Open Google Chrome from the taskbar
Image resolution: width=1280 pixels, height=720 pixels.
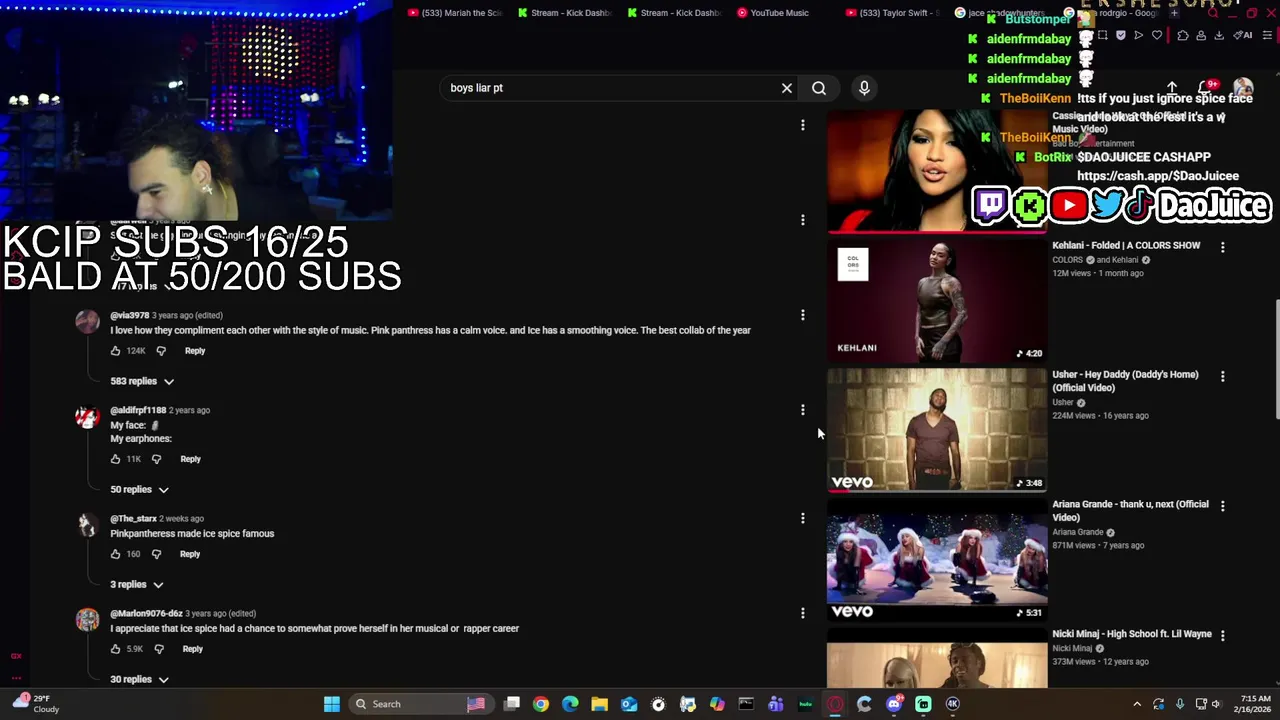tap(541, 704)
